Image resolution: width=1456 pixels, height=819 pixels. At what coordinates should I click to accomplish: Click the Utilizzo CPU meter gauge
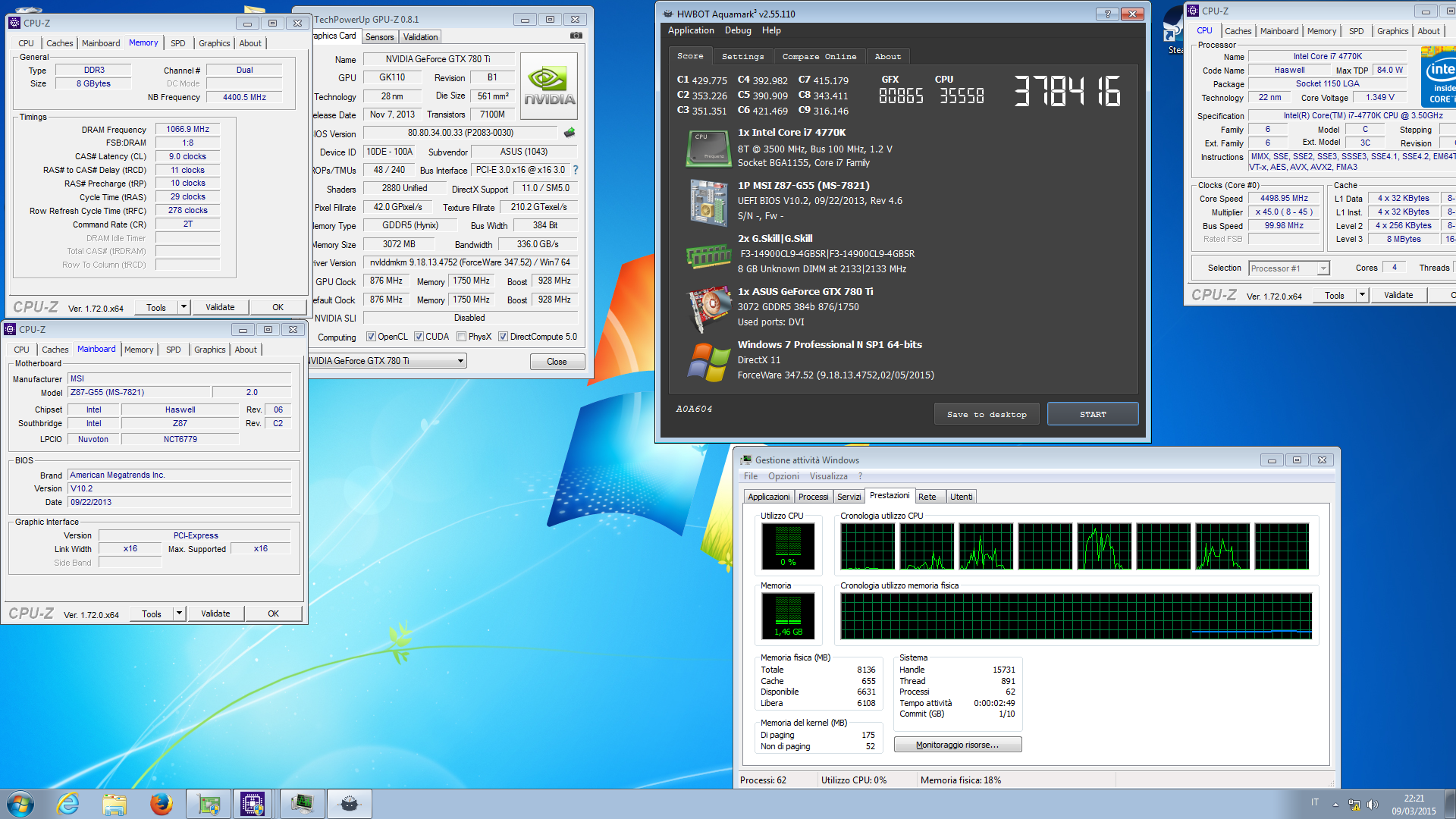(788, 545)
